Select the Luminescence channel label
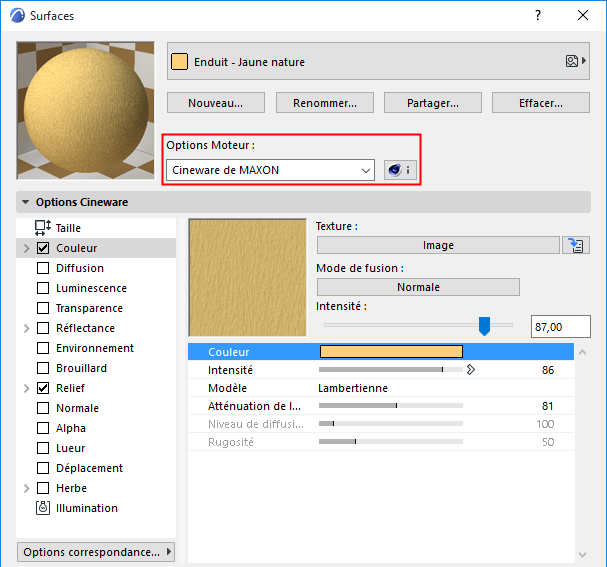This screenshot has height=567, width=607. (91, 288)
